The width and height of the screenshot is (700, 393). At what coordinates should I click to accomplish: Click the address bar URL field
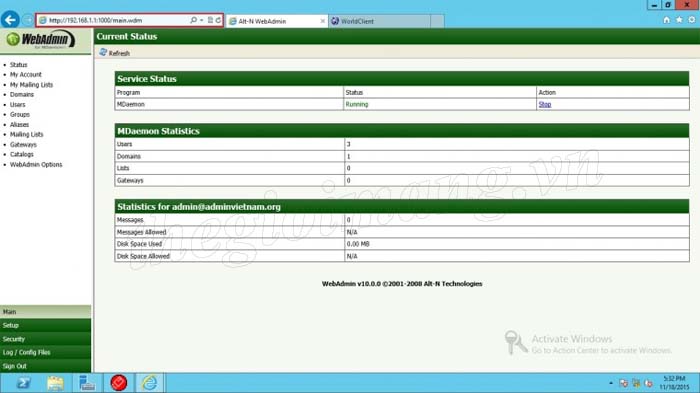(114, 20)
